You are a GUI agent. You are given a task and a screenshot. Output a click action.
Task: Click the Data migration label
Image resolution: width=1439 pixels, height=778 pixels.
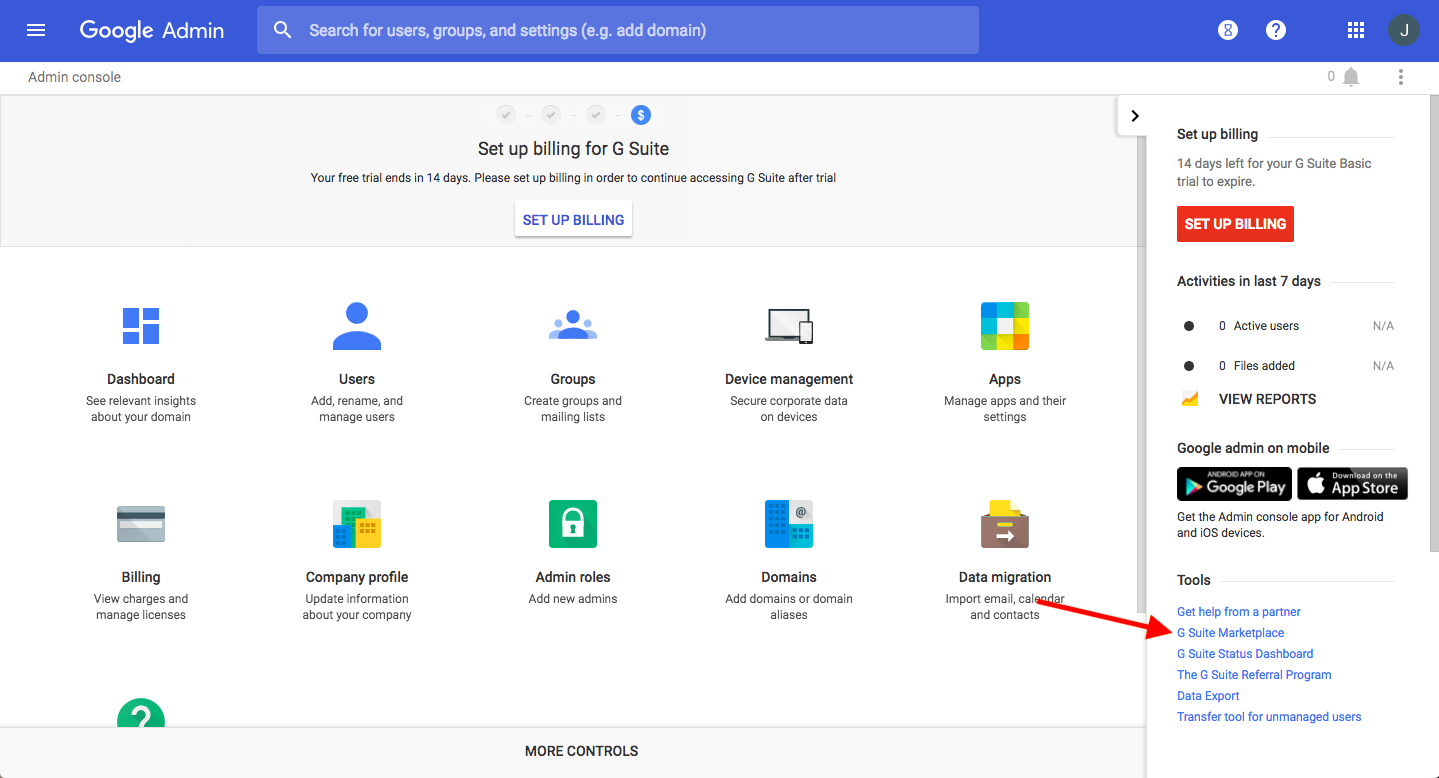[x=1005, y=577]
